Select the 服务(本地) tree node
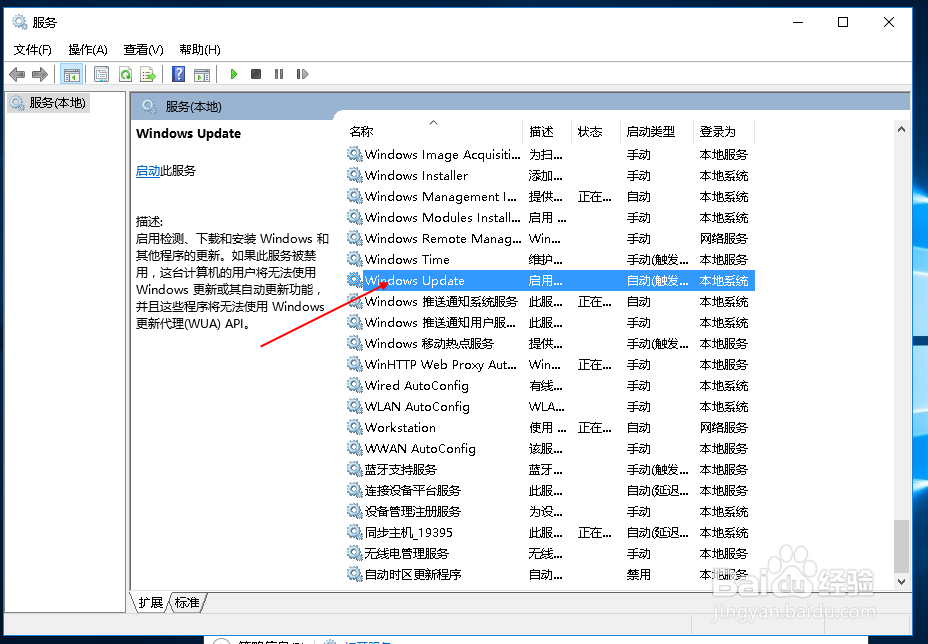928x644 pixels. [x=50, y=103]
